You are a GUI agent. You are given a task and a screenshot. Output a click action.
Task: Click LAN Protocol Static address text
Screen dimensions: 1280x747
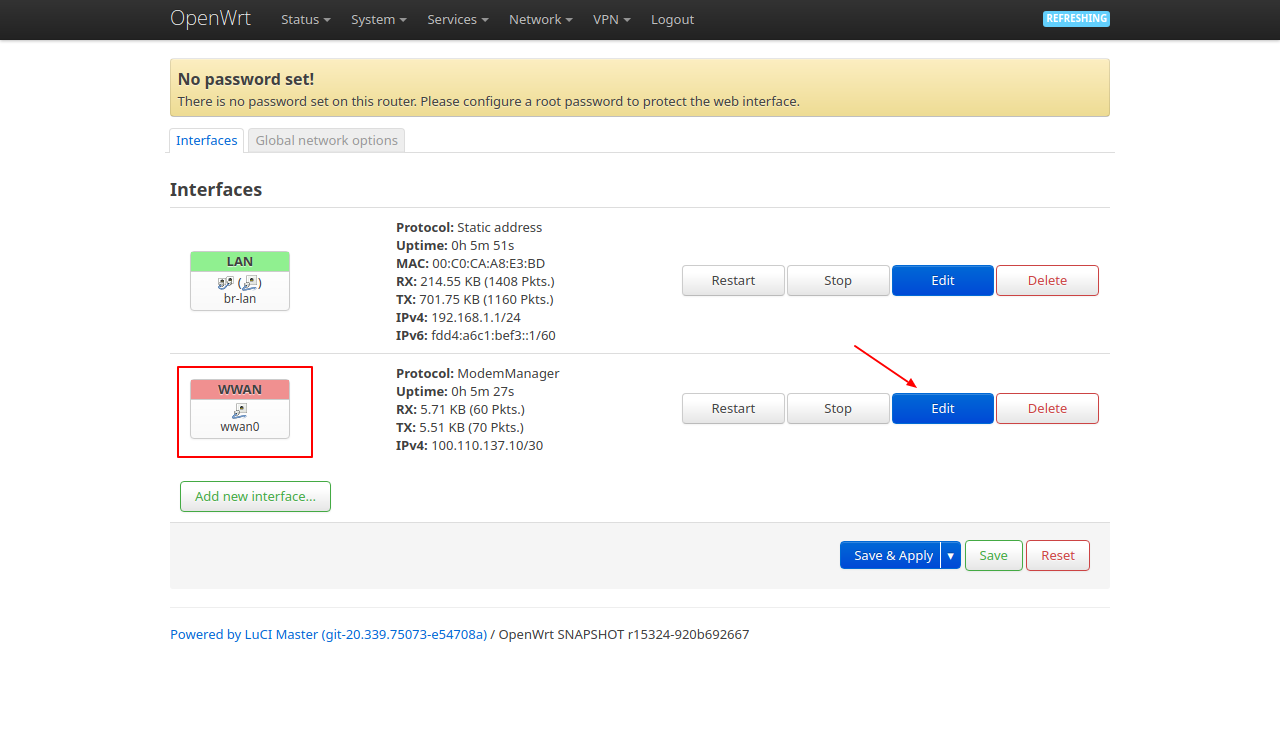pos(500,228)
